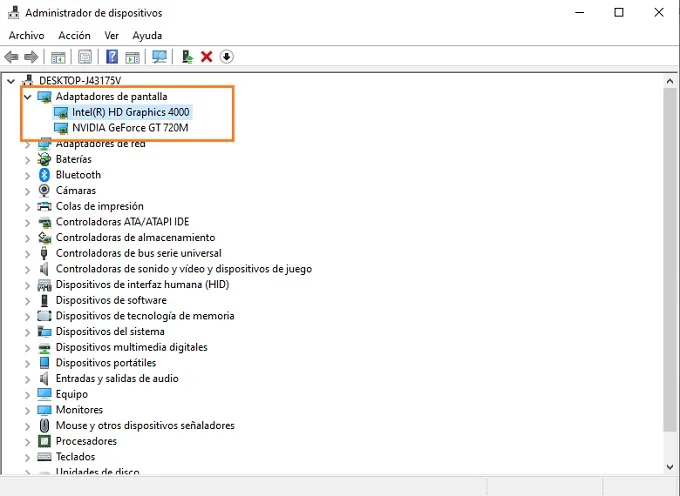Select Mouse y otros dispositivos señaladores label
The width and height of the screenshot is (680, 496).
click(x=145, y=425)
